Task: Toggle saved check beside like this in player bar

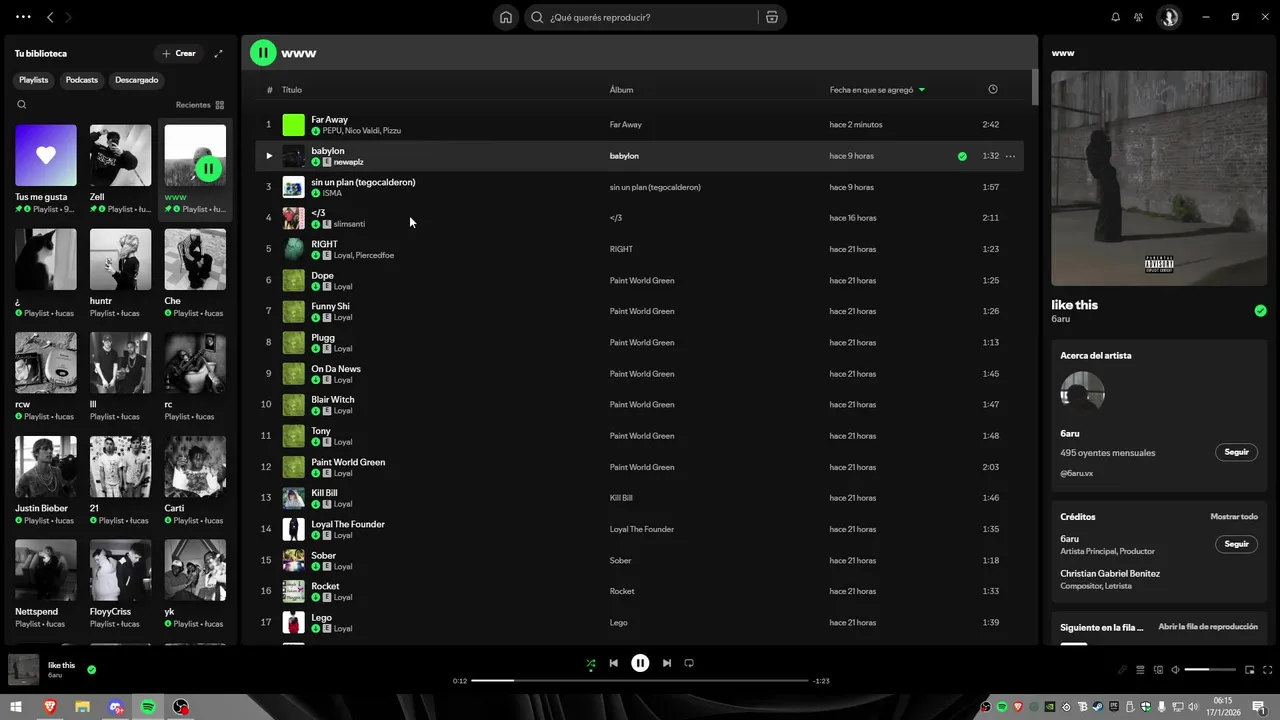Action: coord(92,670)
